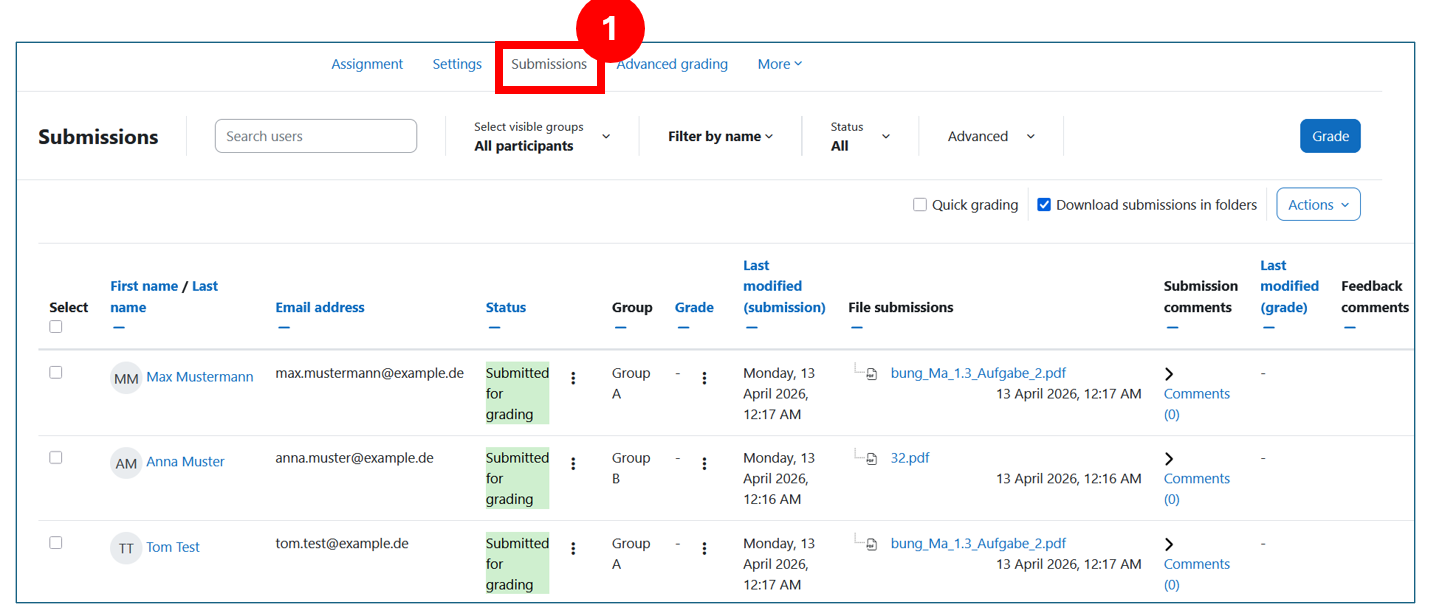This screenshot has width=1431, height=615.
Task: Open Anna Muster's profile link
Action: point(185,462)
